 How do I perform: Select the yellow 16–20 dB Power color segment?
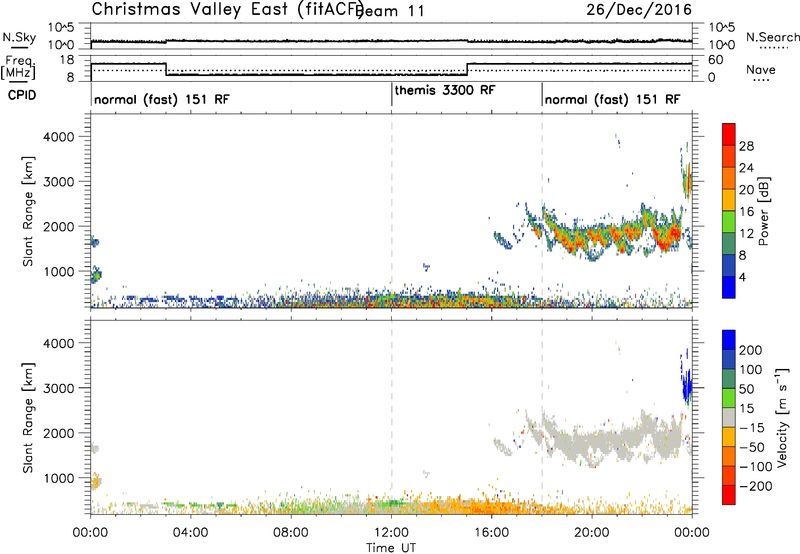click(729, 200)
